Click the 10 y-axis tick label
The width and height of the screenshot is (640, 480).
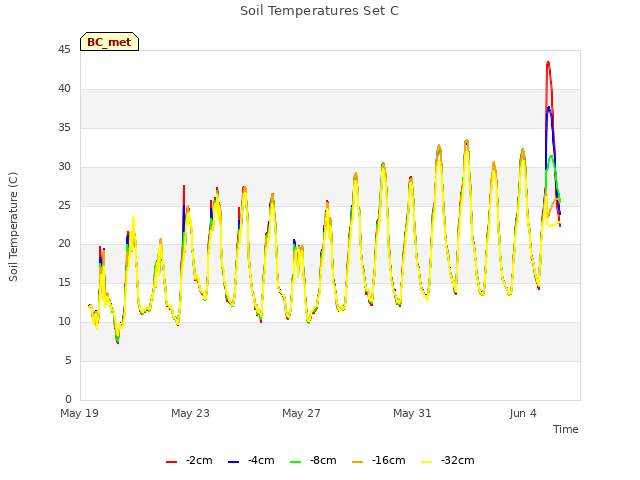tap(64, 322)
